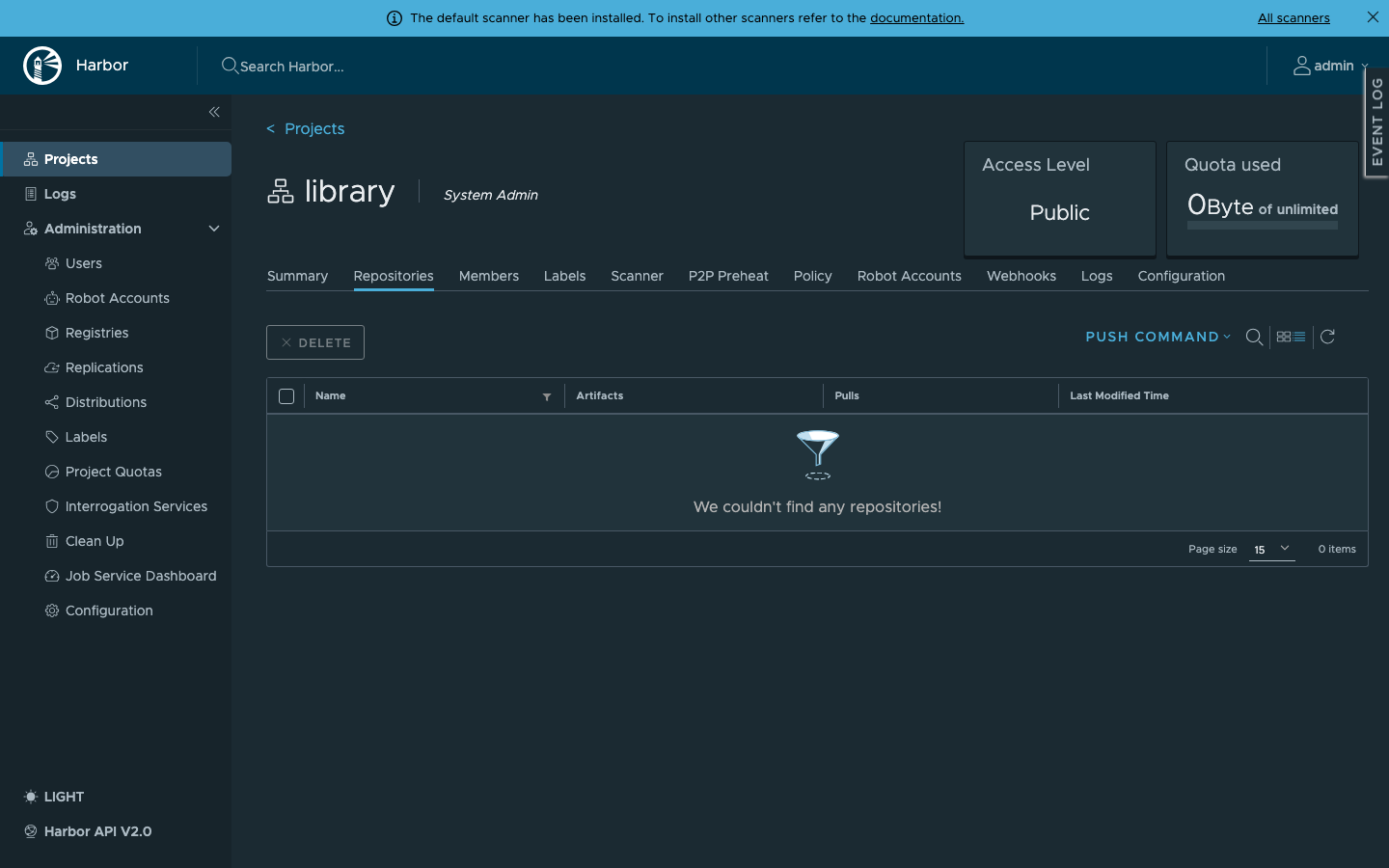The width and height of the screenshot is (1389, 868).
Task: Click the DELETE button
Action: tap(315, 342)
